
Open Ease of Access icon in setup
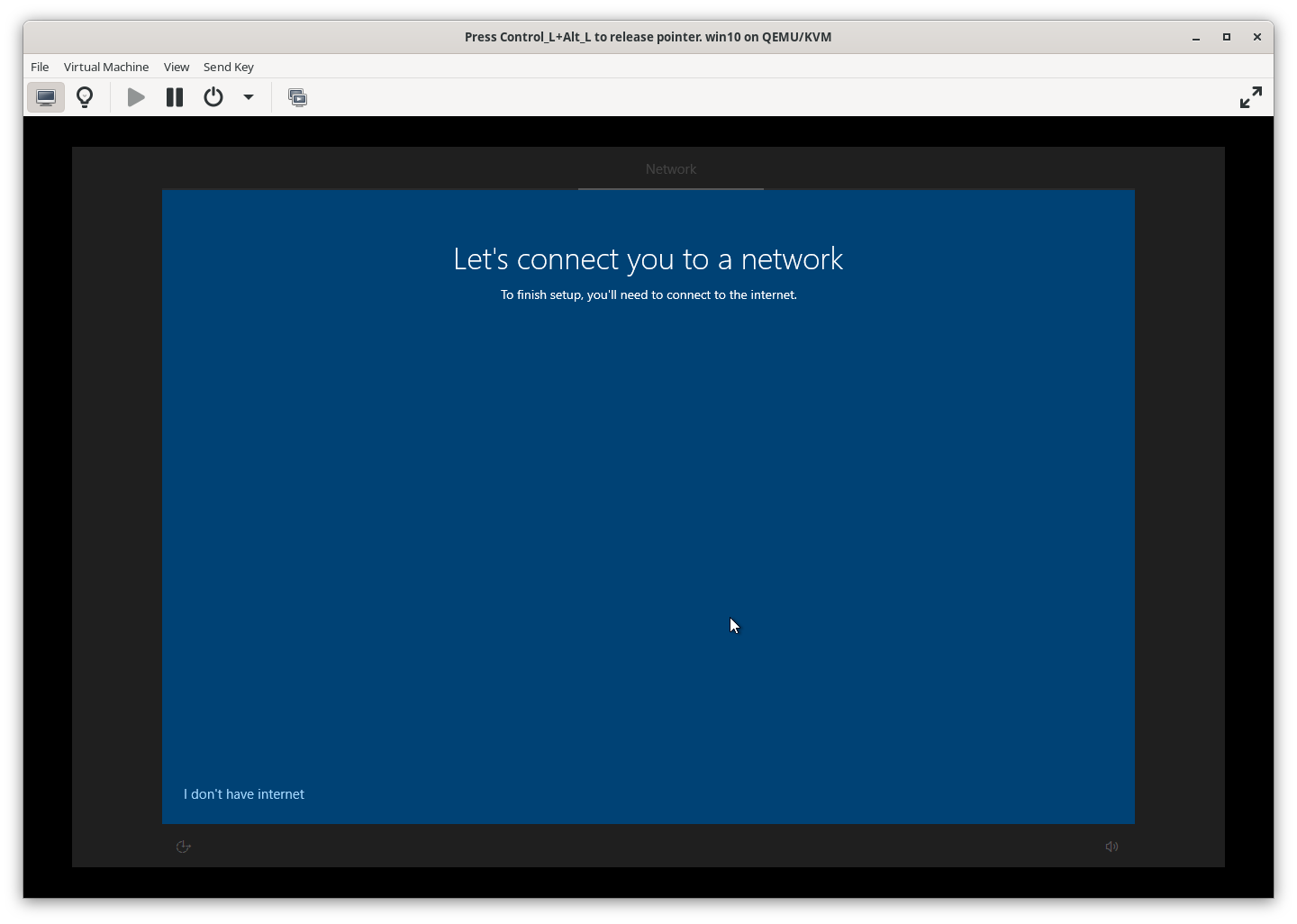click(x=184, y=847)
